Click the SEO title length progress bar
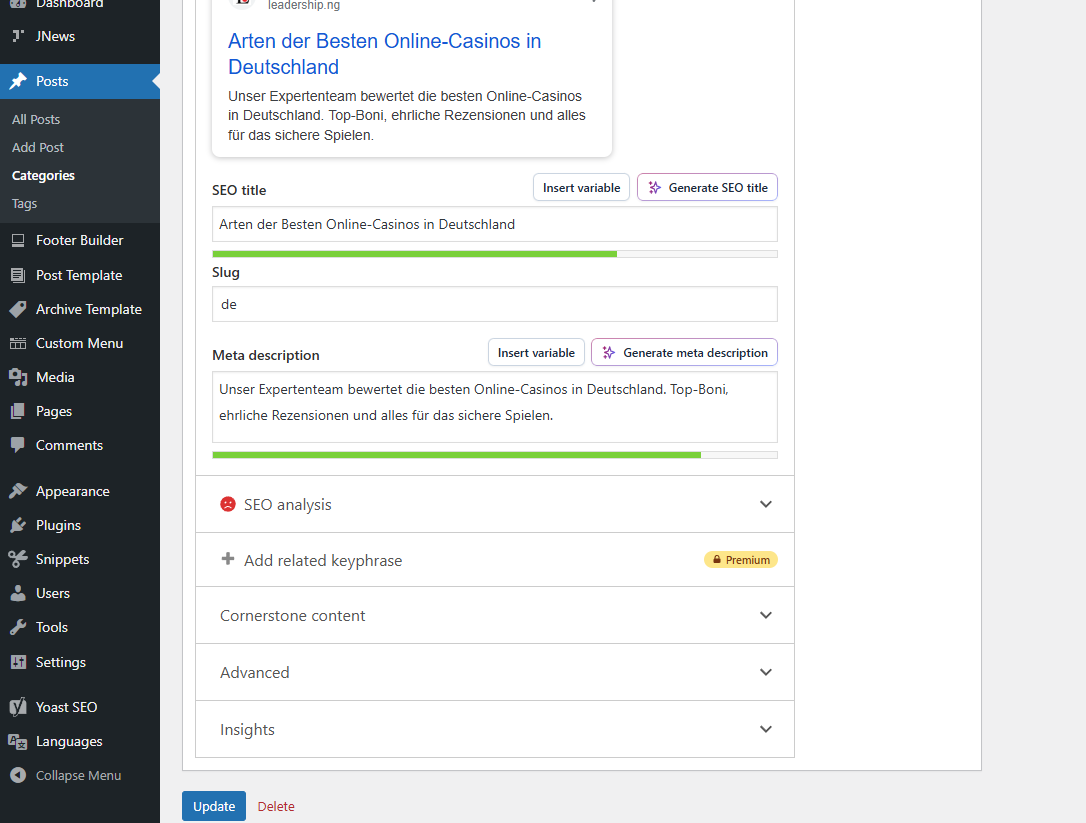 495,254
